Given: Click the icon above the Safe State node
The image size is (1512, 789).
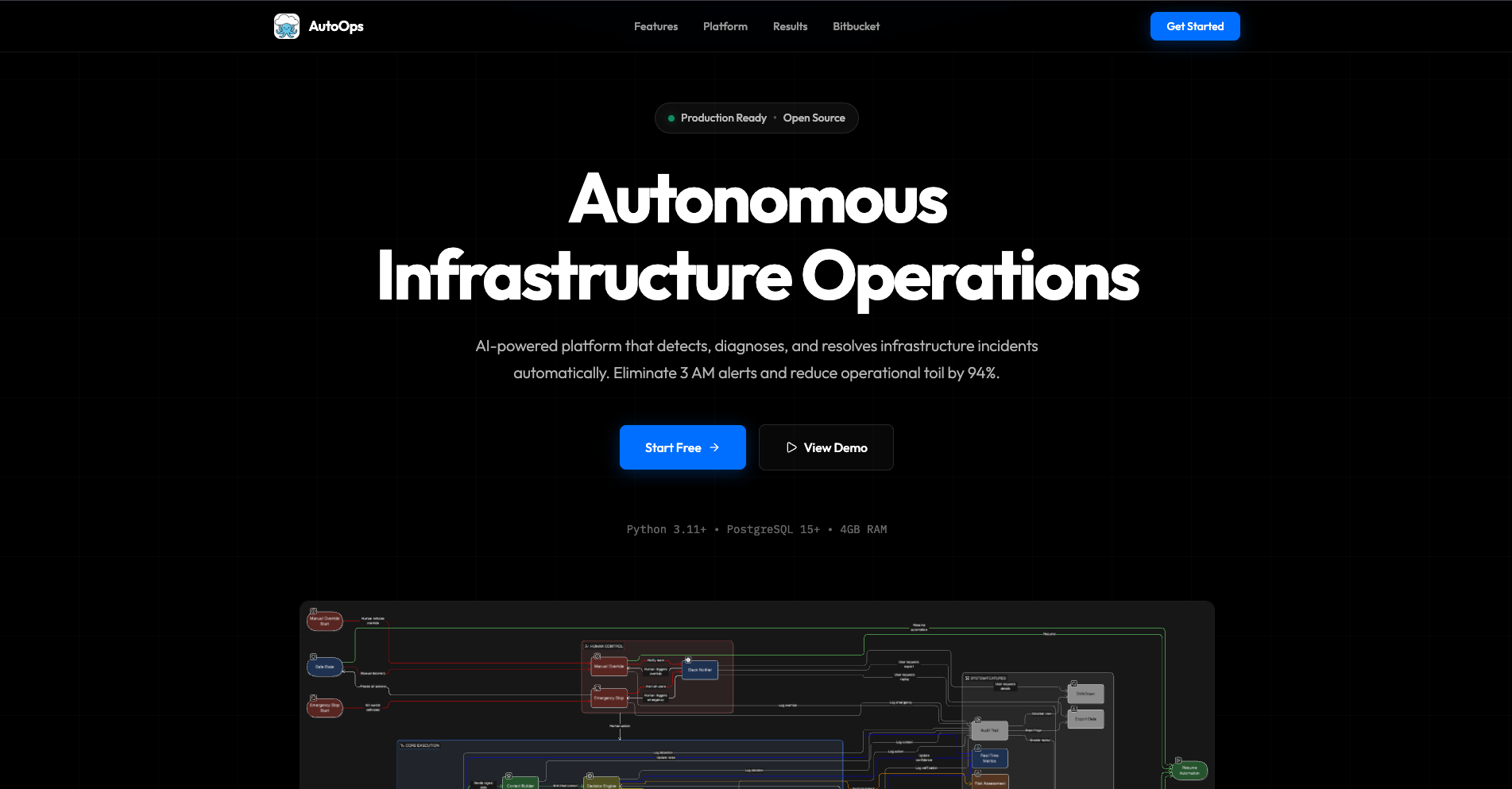Looking at the screenshot, I should pos(314,657).
